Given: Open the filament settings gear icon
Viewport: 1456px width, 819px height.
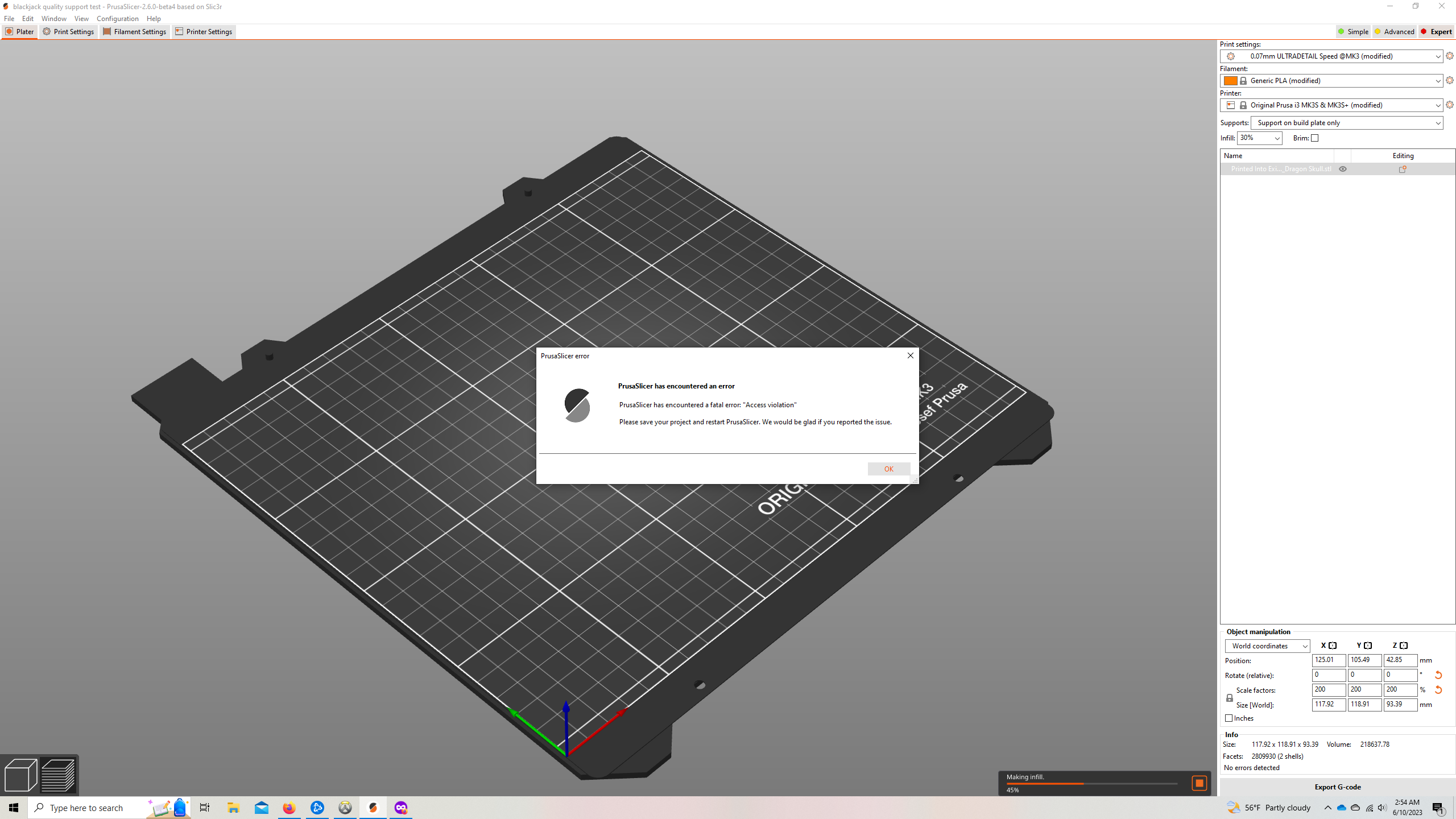Looking at the screenshot, I should click(x=1450, y=80).
